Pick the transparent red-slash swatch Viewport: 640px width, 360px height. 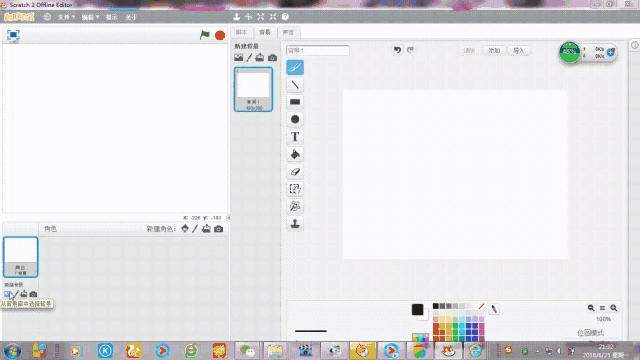click(481, 306)
